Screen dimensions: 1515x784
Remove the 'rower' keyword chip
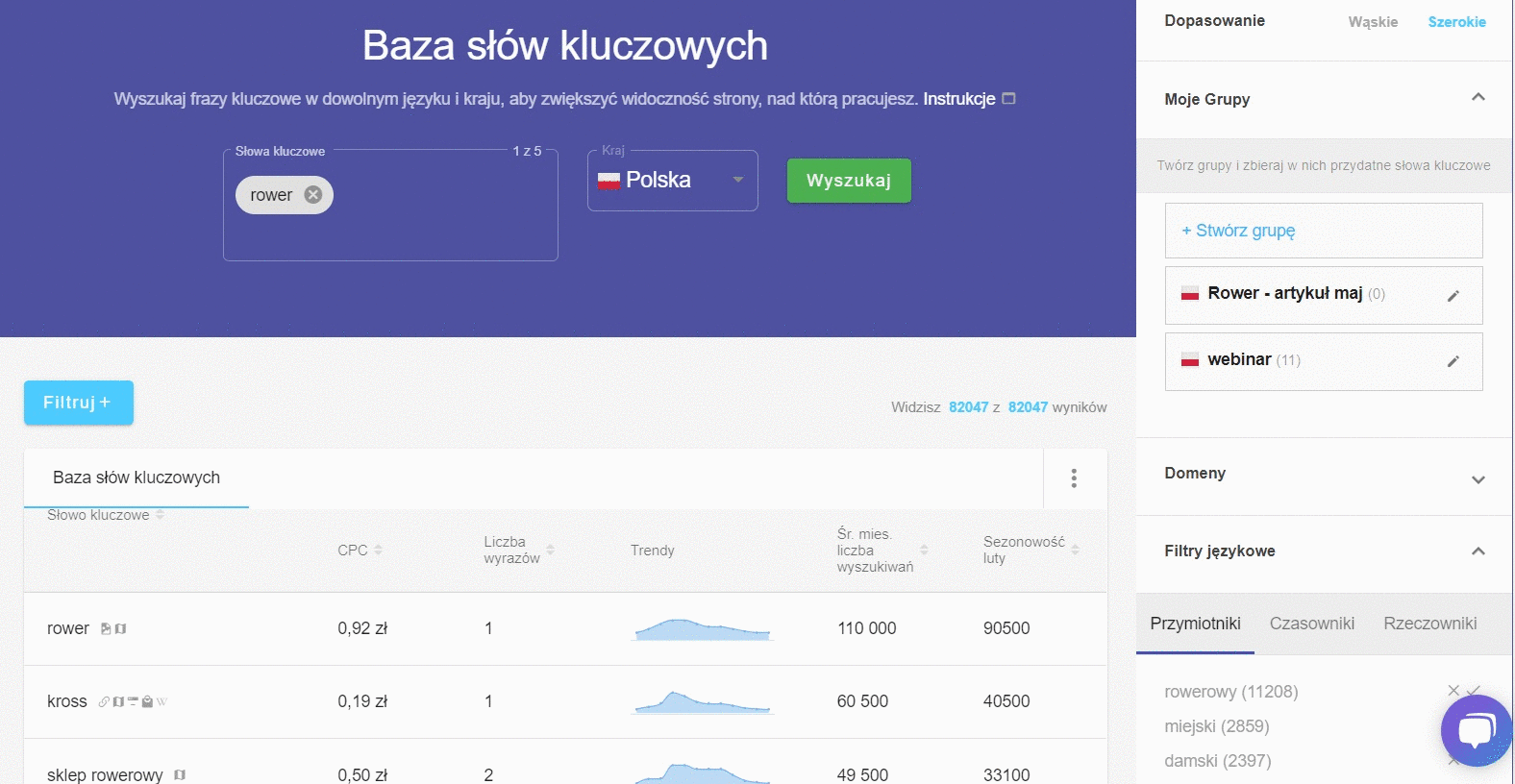coord(312,195)
